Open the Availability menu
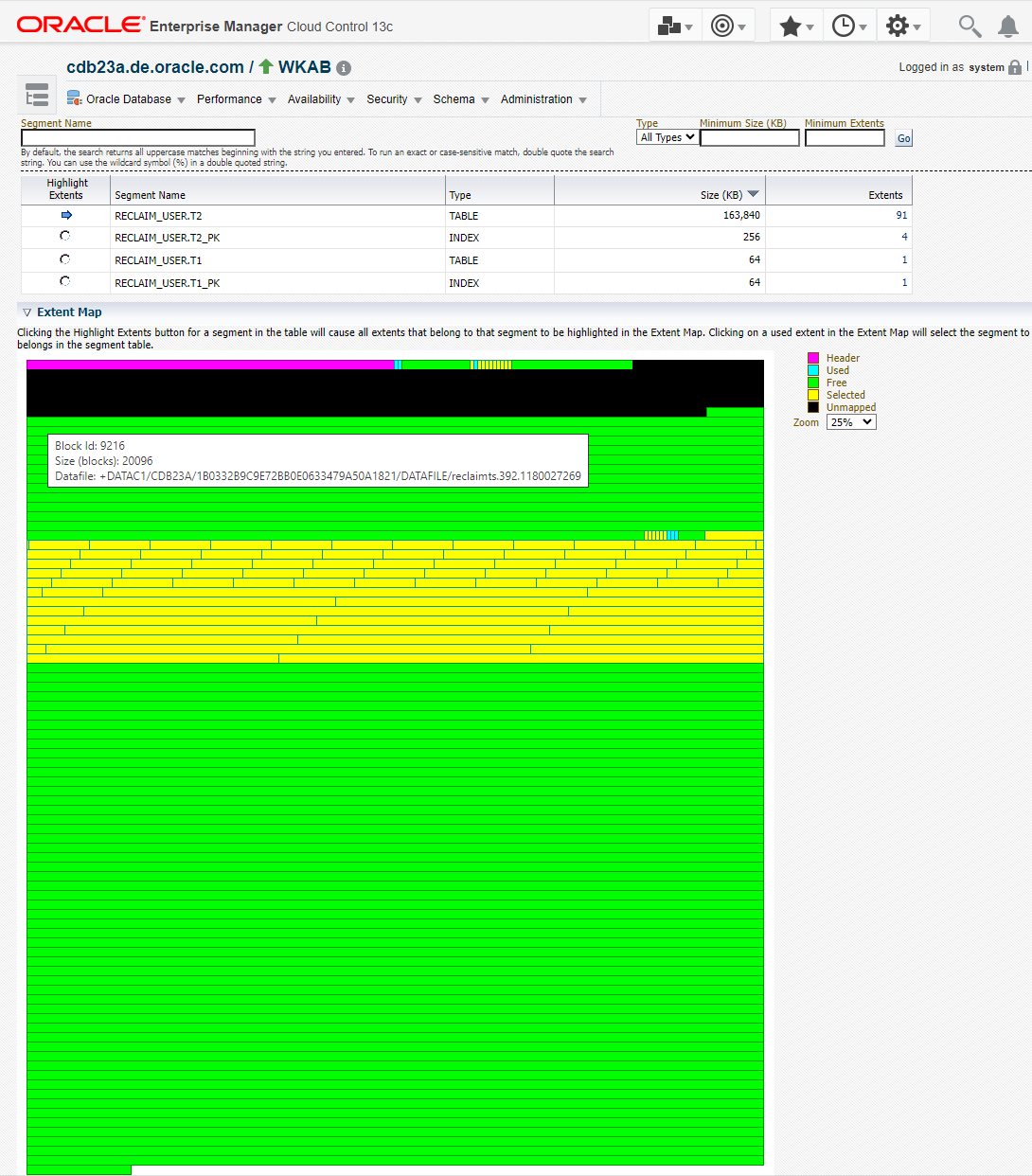This screenshot has height=1176, width=1032. (321, 99)
